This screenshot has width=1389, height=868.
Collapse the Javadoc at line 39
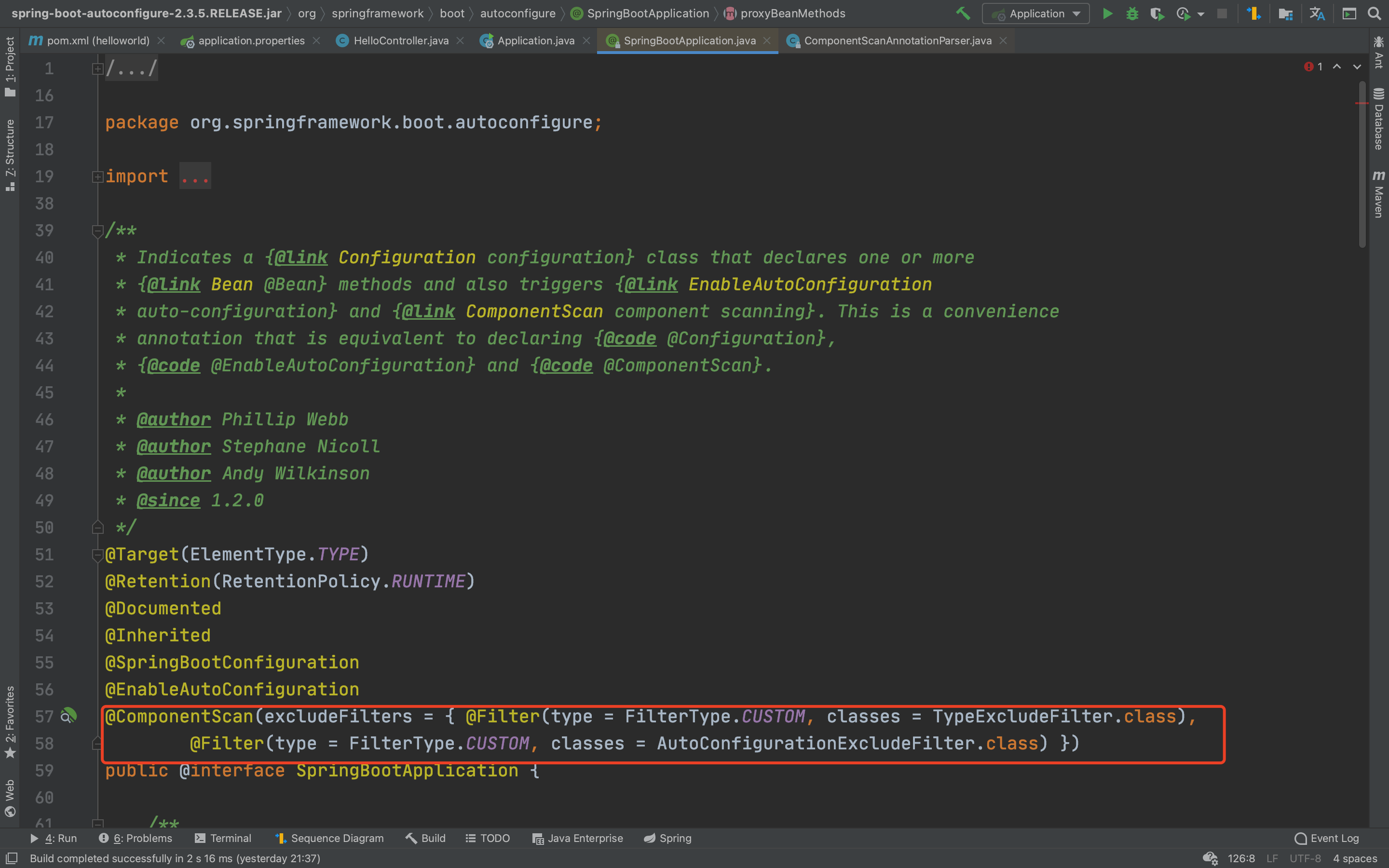(x=97, y=231)
